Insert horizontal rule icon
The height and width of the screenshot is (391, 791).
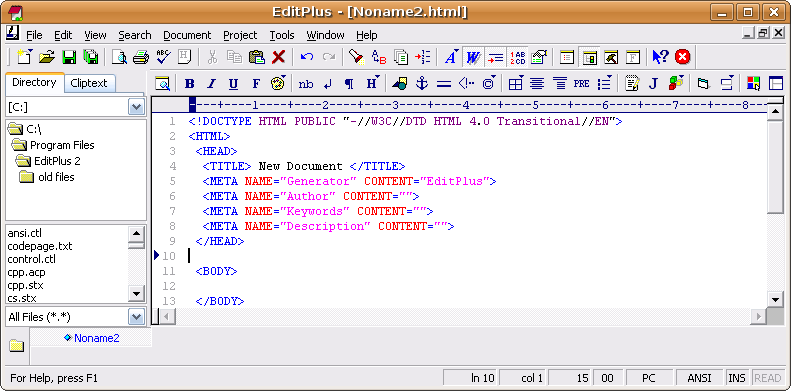pos(443,84)
